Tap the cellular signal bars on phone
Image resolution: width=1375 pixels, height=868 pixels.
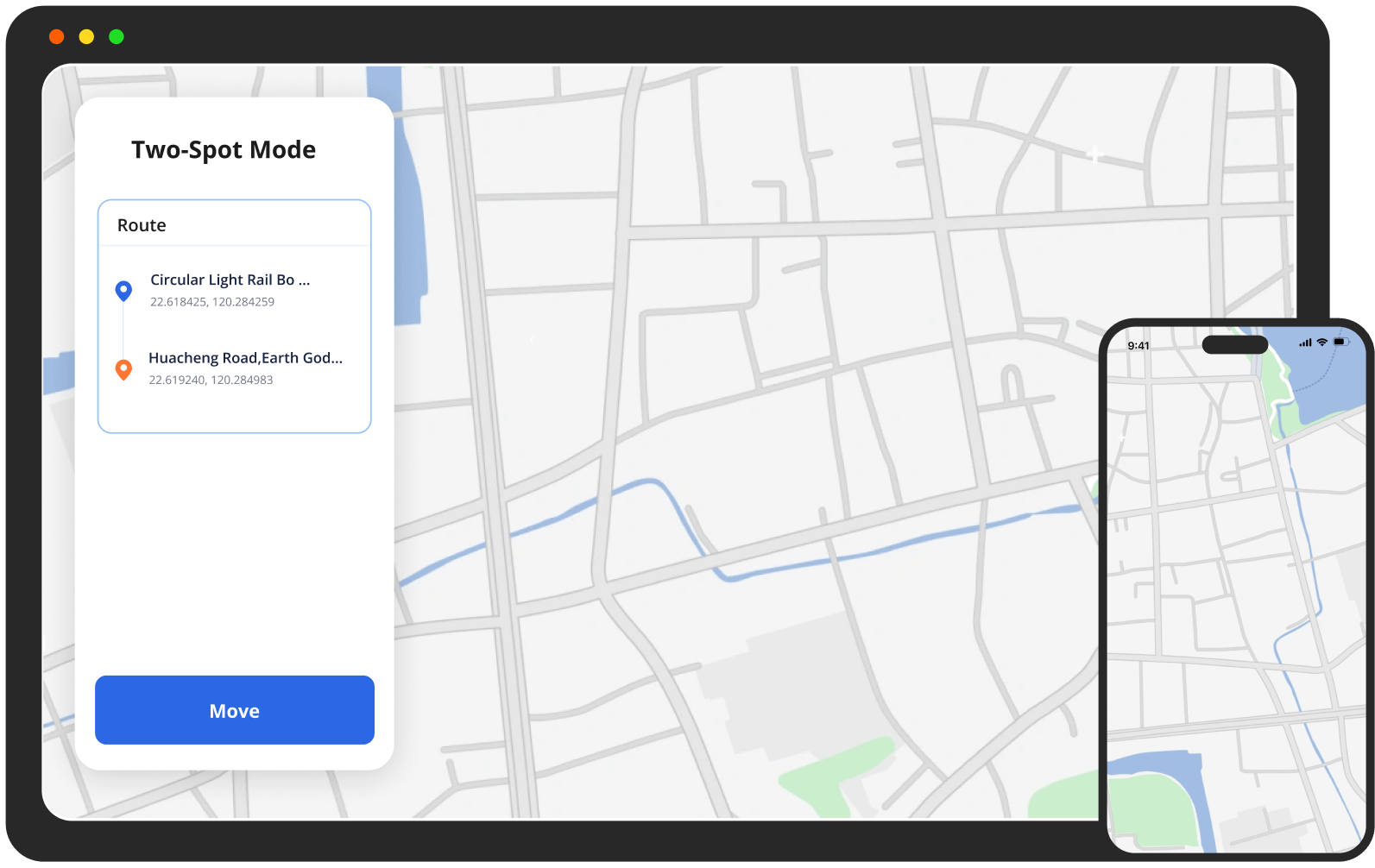pos(1305,343)
